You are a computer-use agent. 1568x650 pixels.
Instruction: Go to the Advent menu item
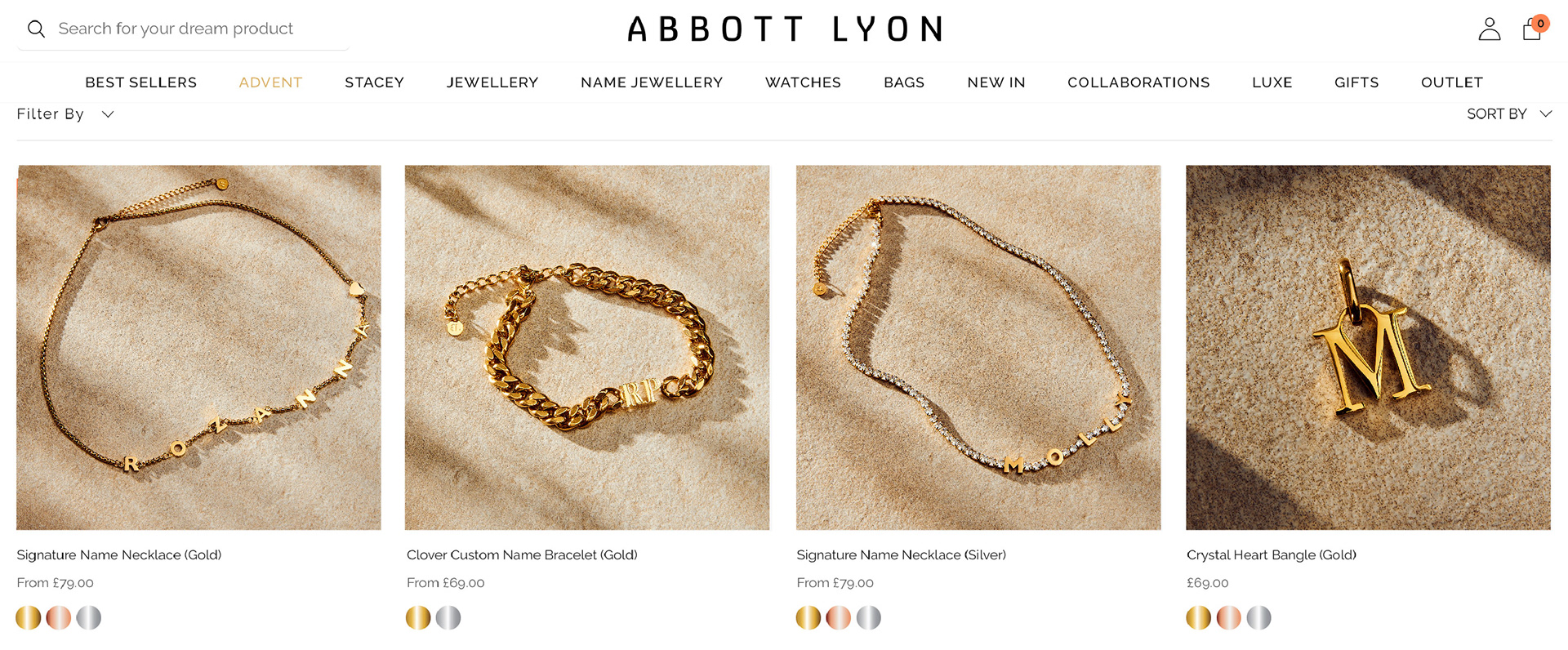(270, 82)
